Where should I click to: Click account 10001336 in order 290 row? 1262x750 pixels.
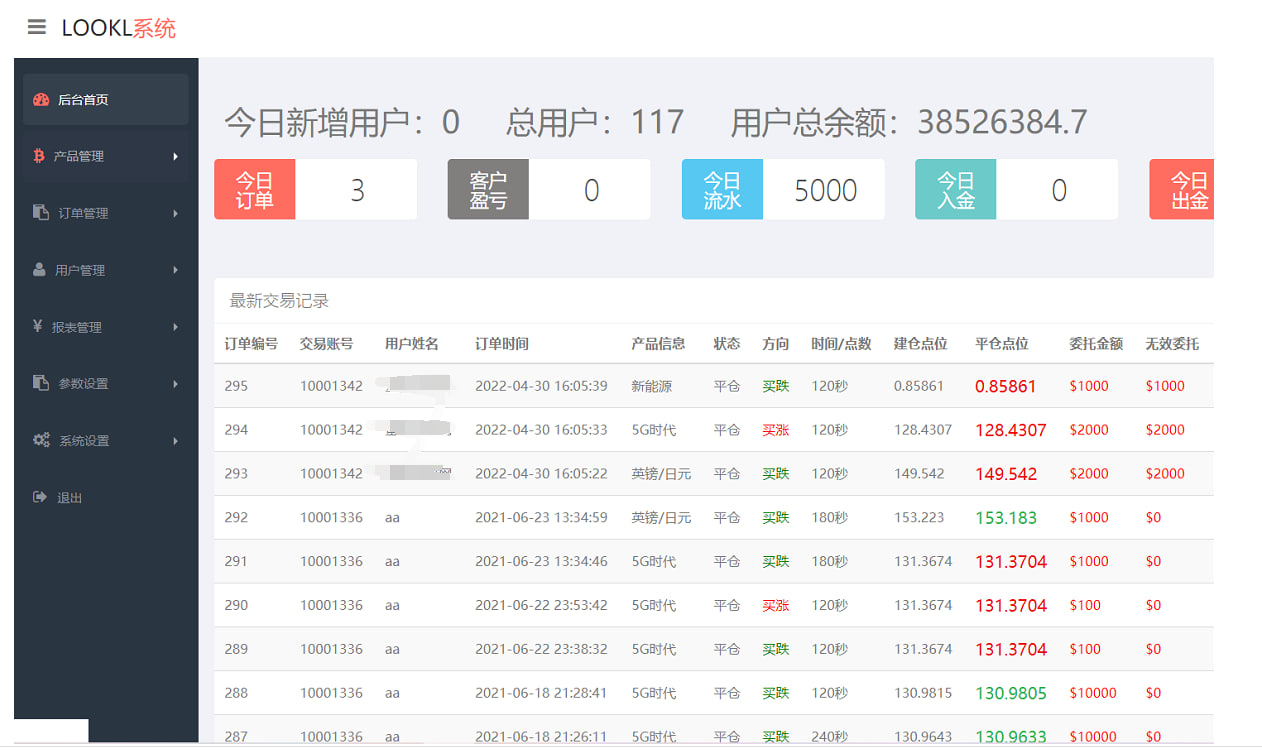click(x=331, y=605)
